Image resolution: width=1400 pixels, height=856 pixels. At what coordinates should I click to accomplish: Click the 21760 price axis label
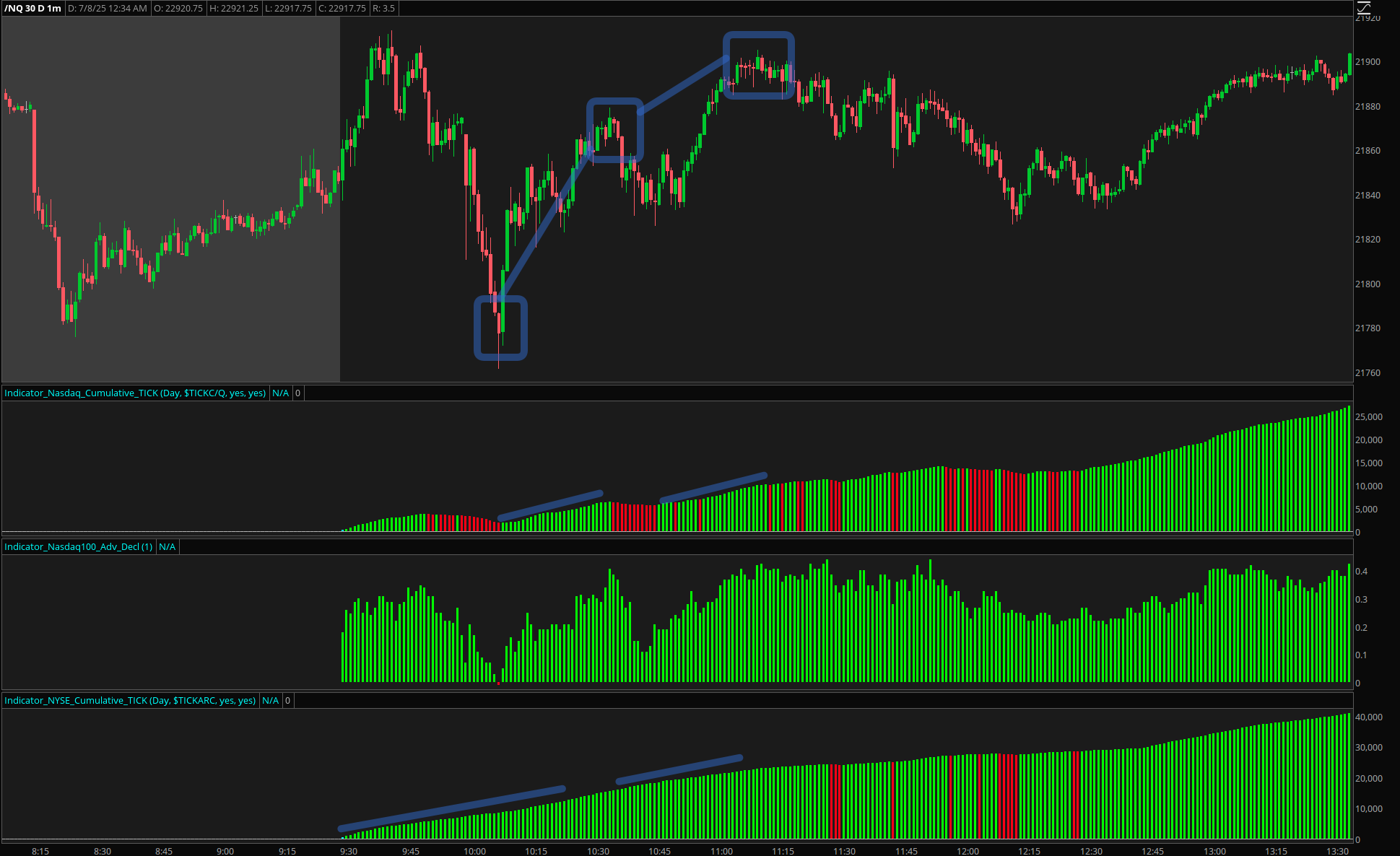pos(1368,373)
